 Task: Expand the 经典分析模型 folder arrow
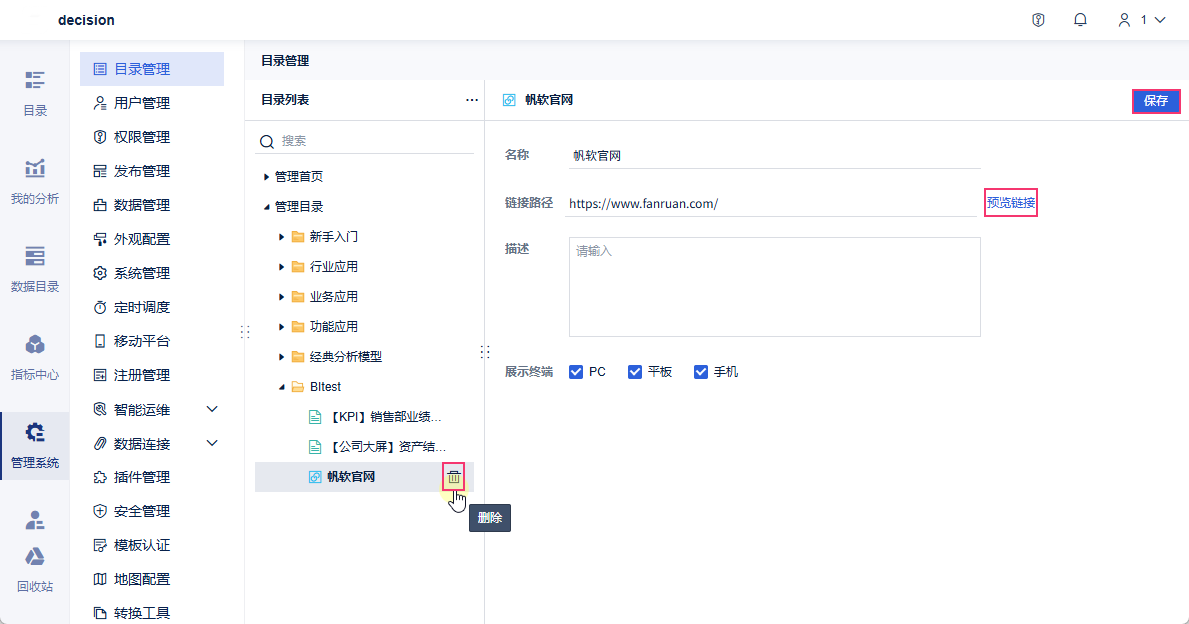tap(281, 357)
